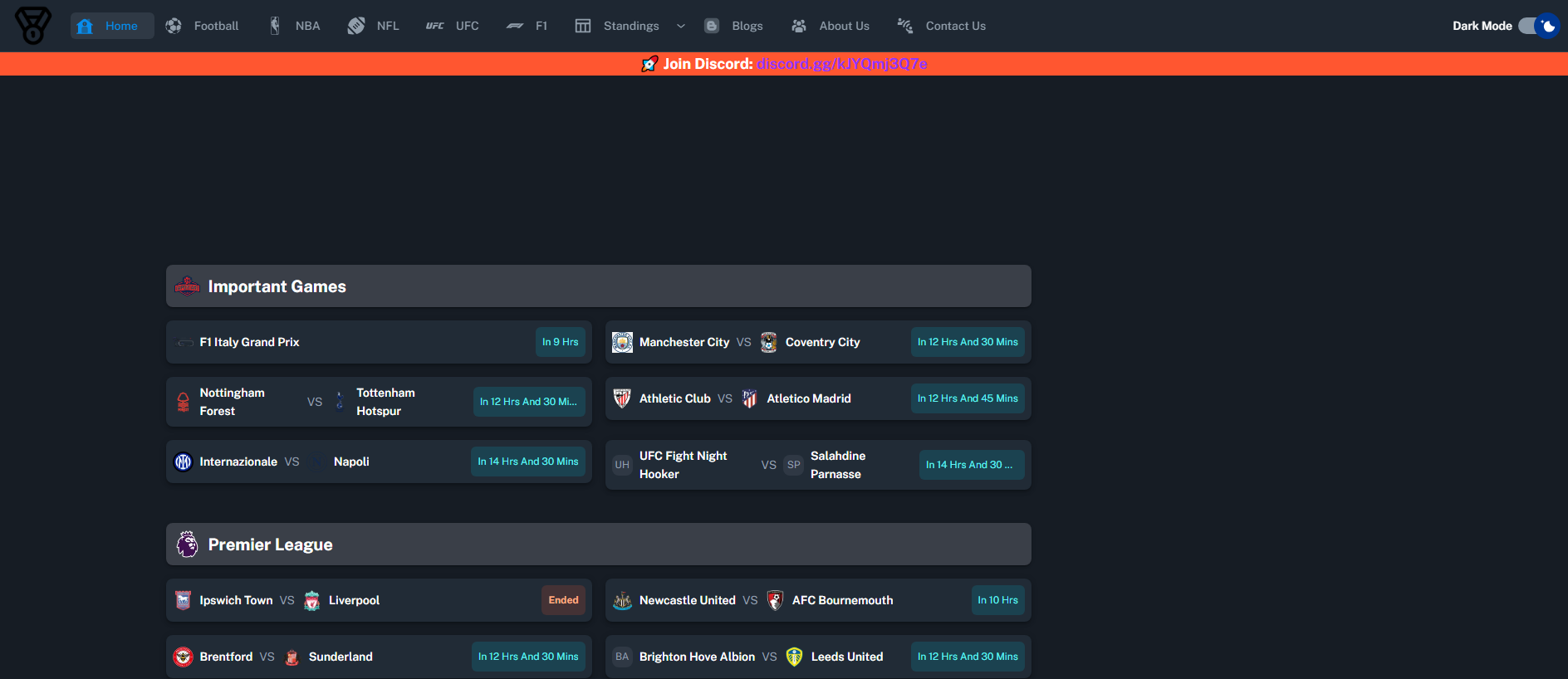Click the Standings table icon

click(x=583, y=26)
